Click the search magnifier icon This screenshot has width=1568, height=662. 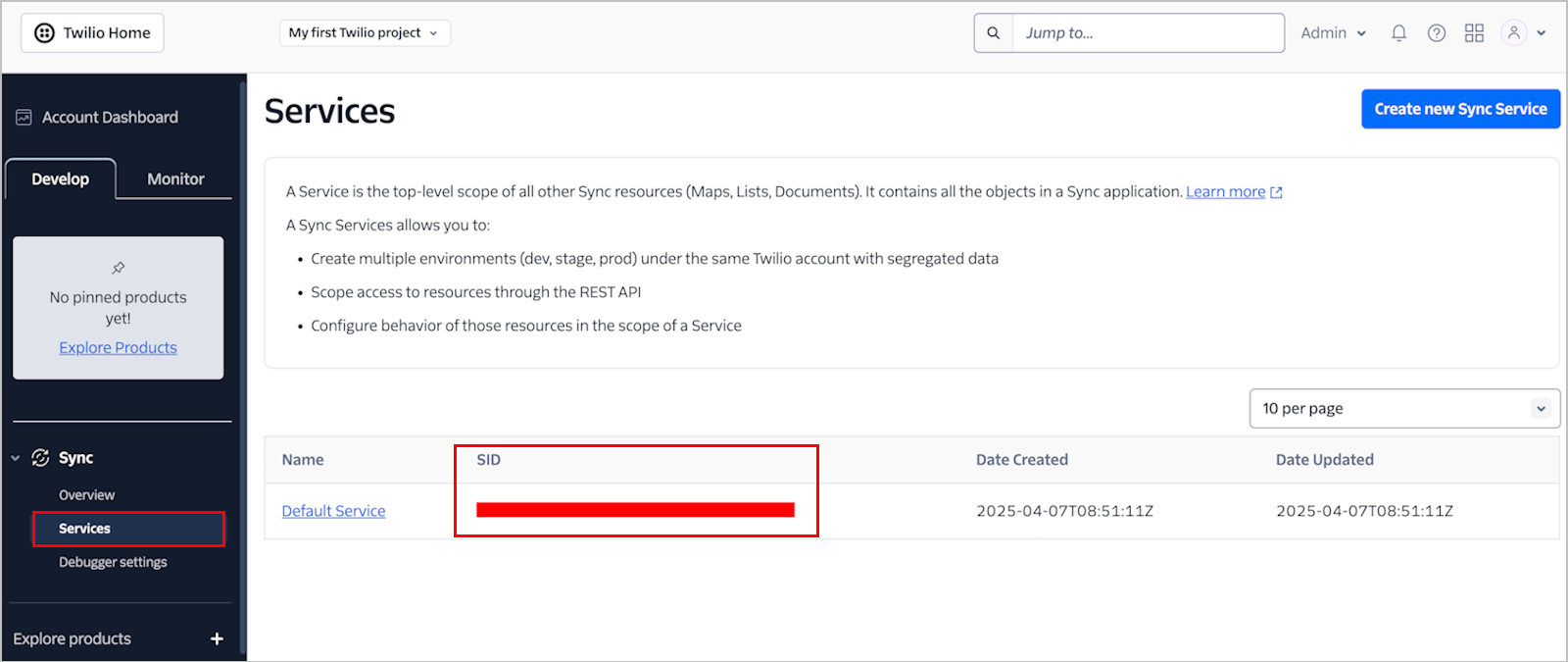coord(994,33)
